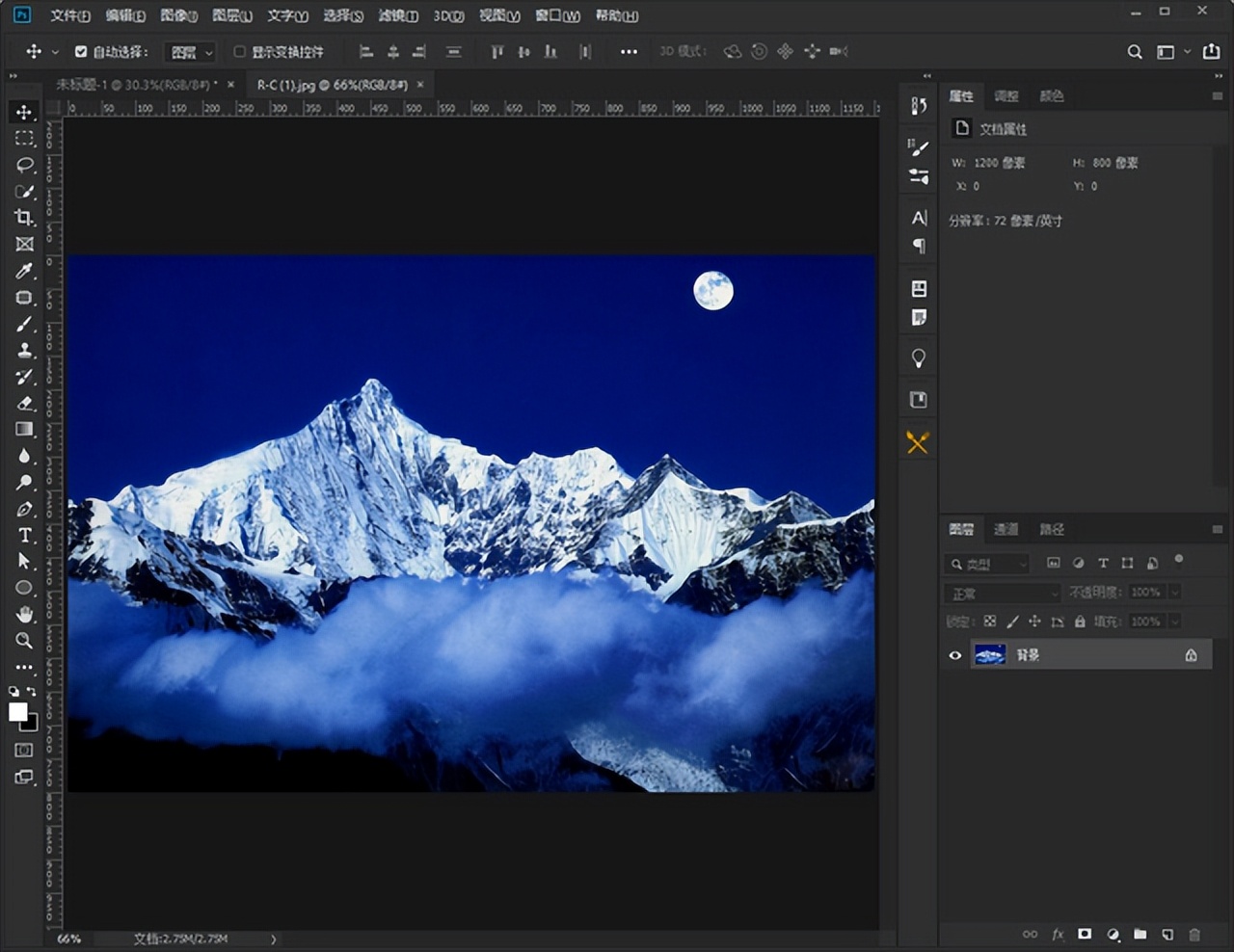This screenshot has width=1234, height=952.
Task: Expand the 正常 blend mode dropdown
Action: [1003, 593]
